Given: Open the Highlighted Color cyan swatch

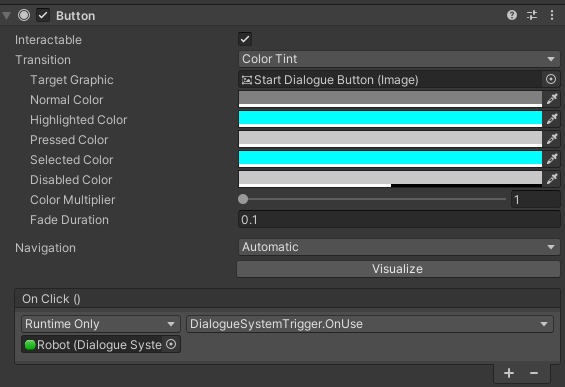Looking at the screenshot, I should tap(390, 119).
